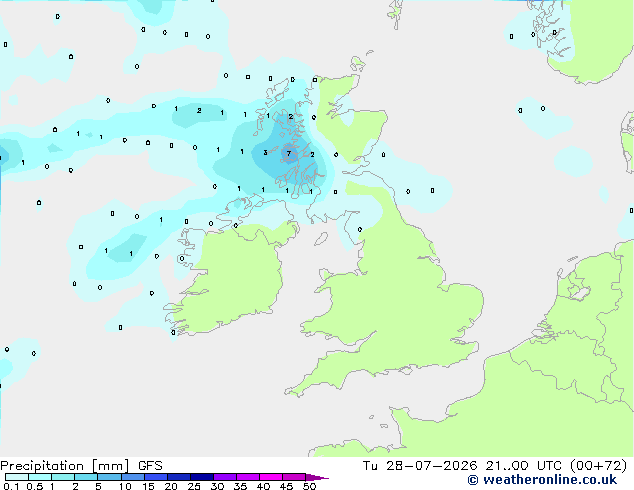
Task: Click the legend label "15"
Action: [x=148, y=486]
